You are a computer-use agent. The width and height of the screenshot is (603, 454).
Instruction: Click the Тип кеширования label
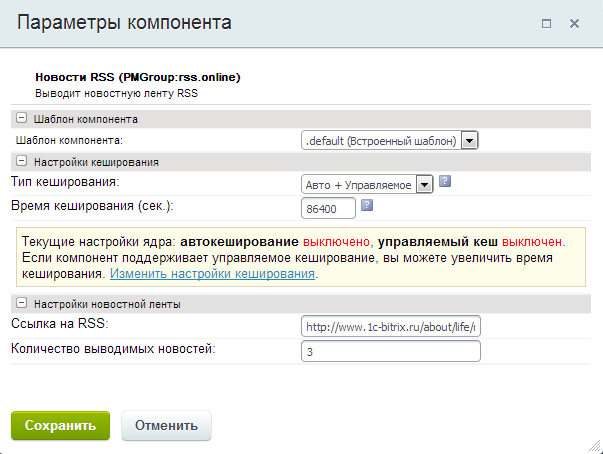(65, 181)
